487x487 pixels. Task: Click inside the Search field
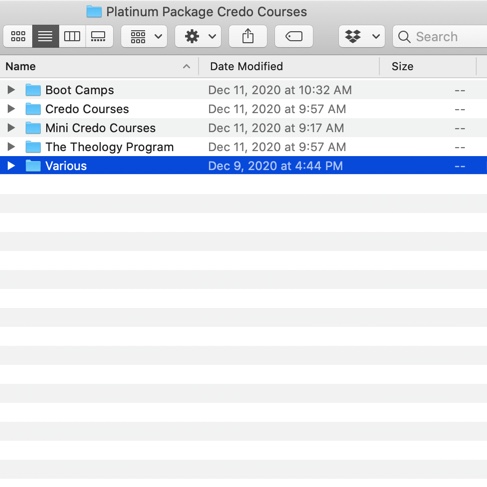pyautogui.click(x=440, y=36)
